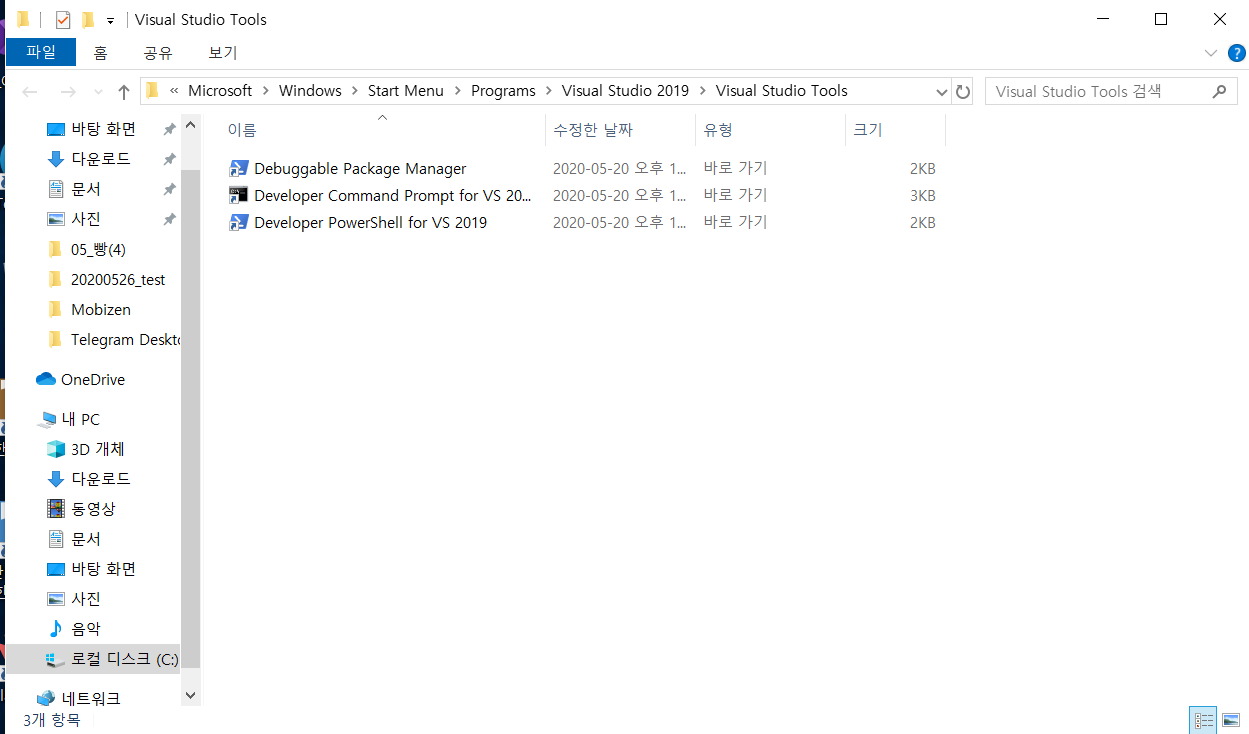
Task: Select 내 PC in the navigation pane
Action: pyautogui.click(x=80, y=419)
